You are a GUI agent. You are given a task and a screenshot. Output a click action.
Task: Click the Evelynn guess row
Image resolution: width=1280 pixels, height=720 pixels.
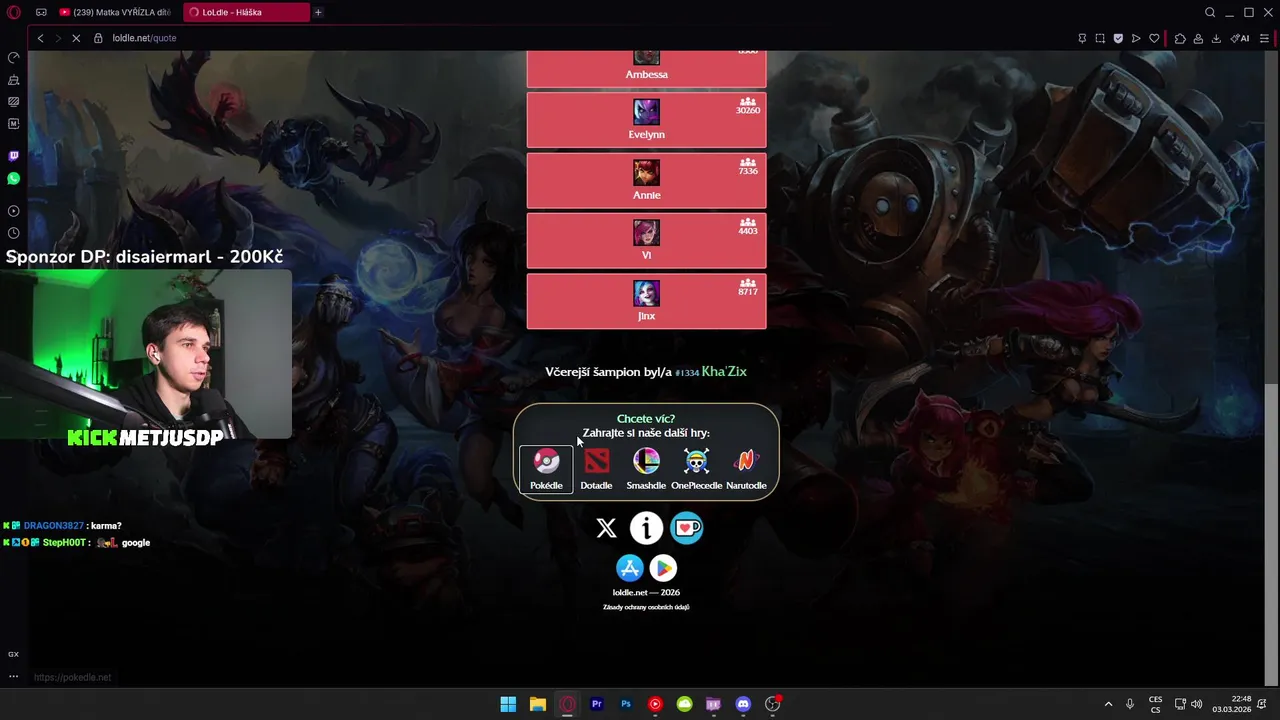(646, 120)
